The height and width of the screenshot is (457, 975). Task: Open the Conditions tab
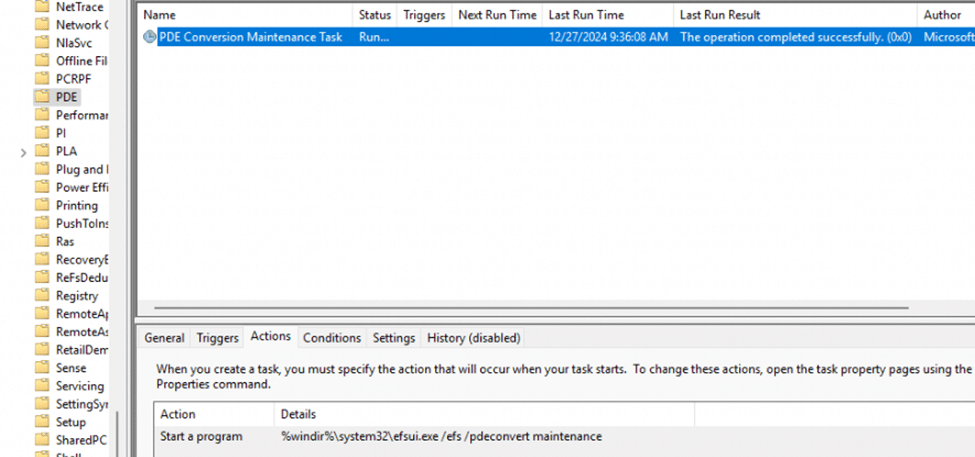(x=331, y=338)
